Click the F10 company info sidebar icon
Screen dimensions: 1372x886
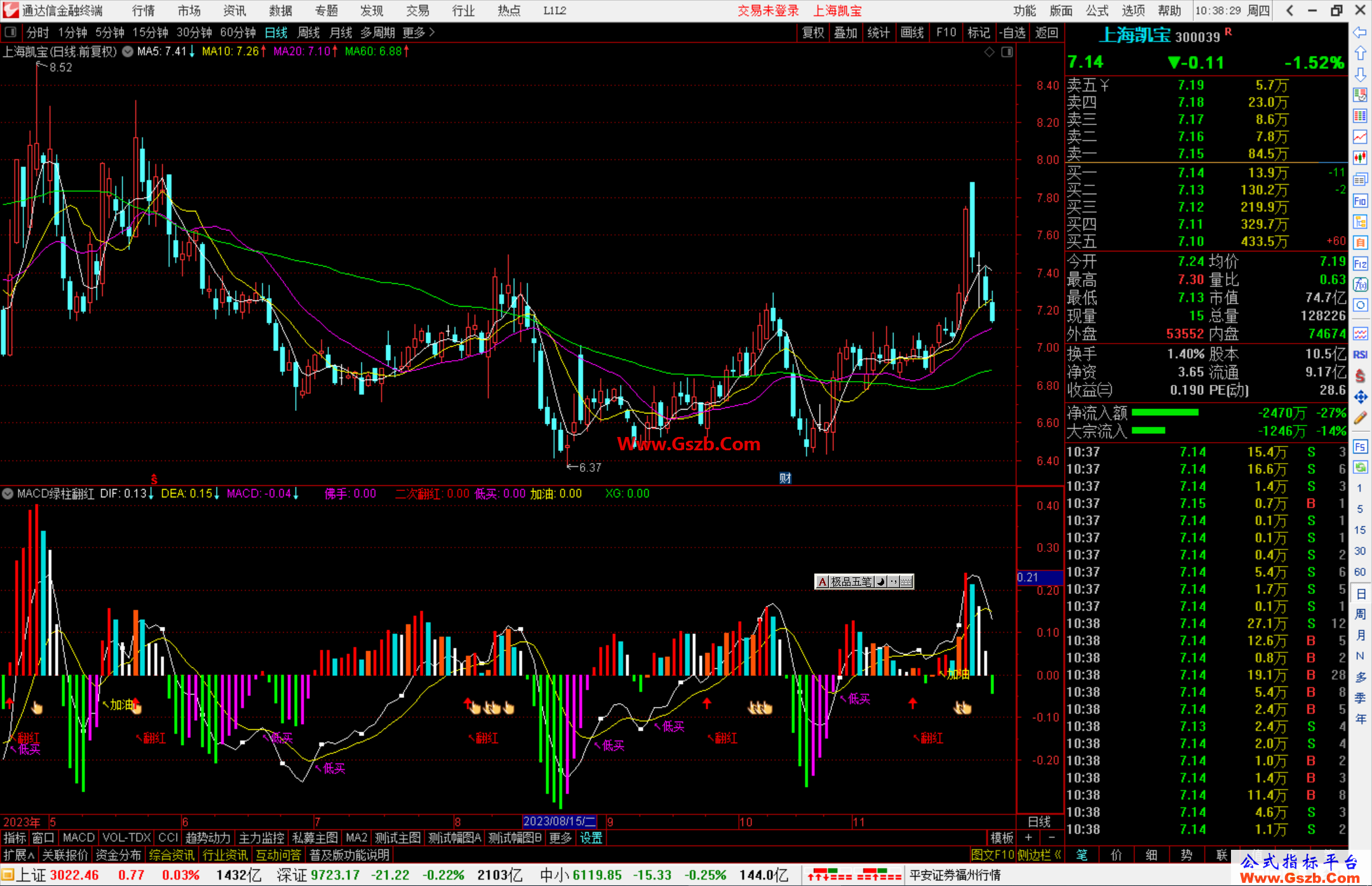tap(1360, 201)
